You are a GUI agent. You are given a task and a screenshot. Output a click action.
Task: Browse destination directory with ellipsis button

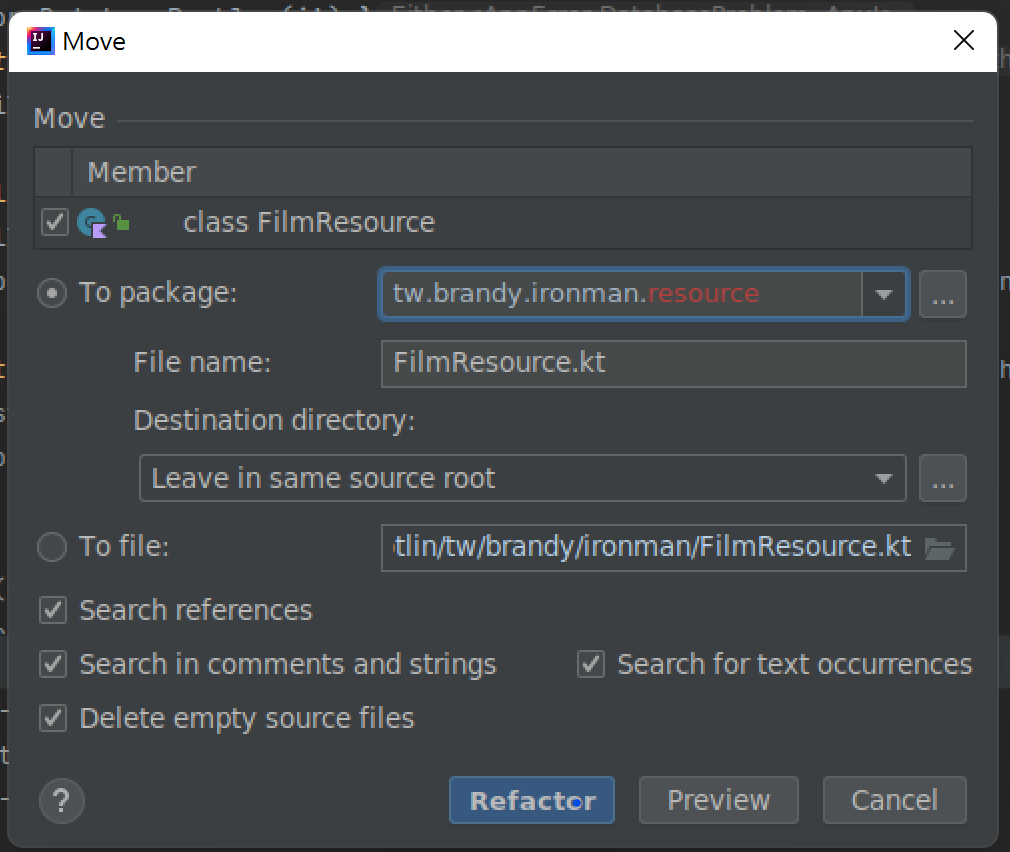coord(942,478)
